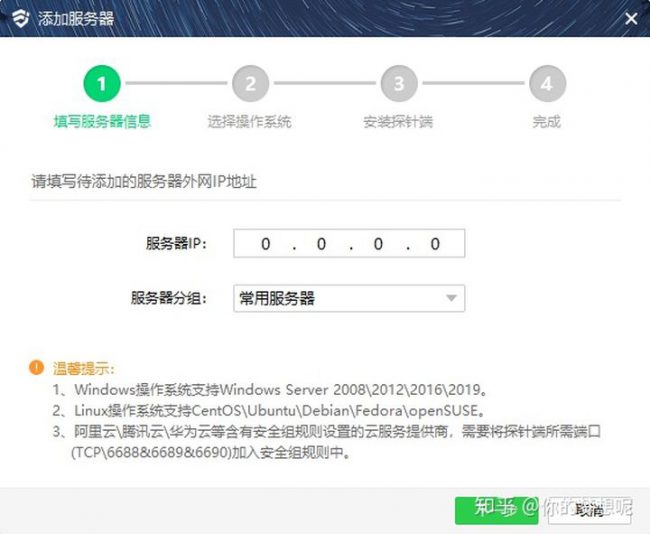Expand the 服务器分组 dropdown arrow
Image resolution: width=650 pixels, height=534 pixels.
(451, 298)
